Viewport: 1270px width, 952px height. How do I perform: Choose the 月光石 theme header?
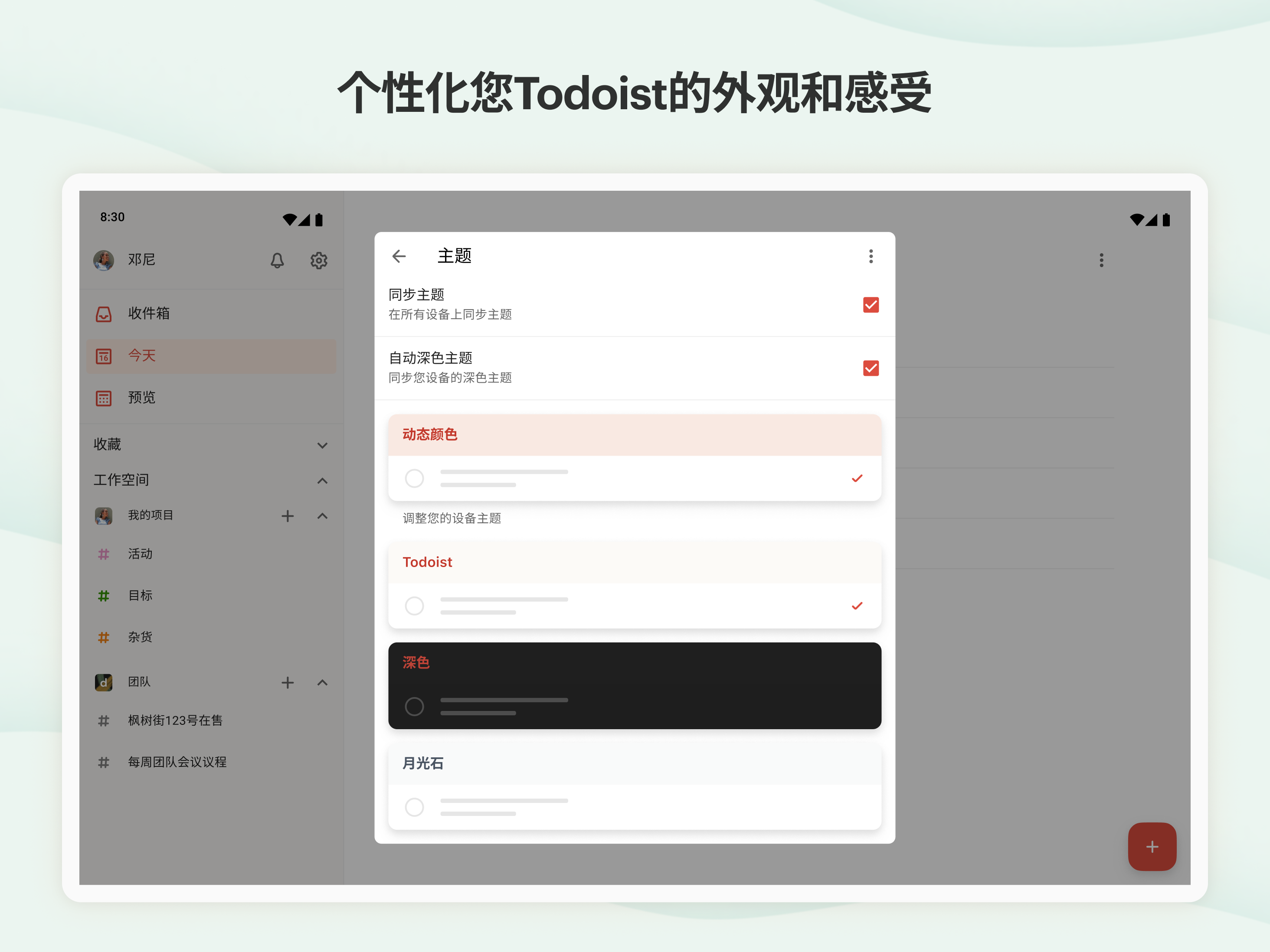point(635,764)
